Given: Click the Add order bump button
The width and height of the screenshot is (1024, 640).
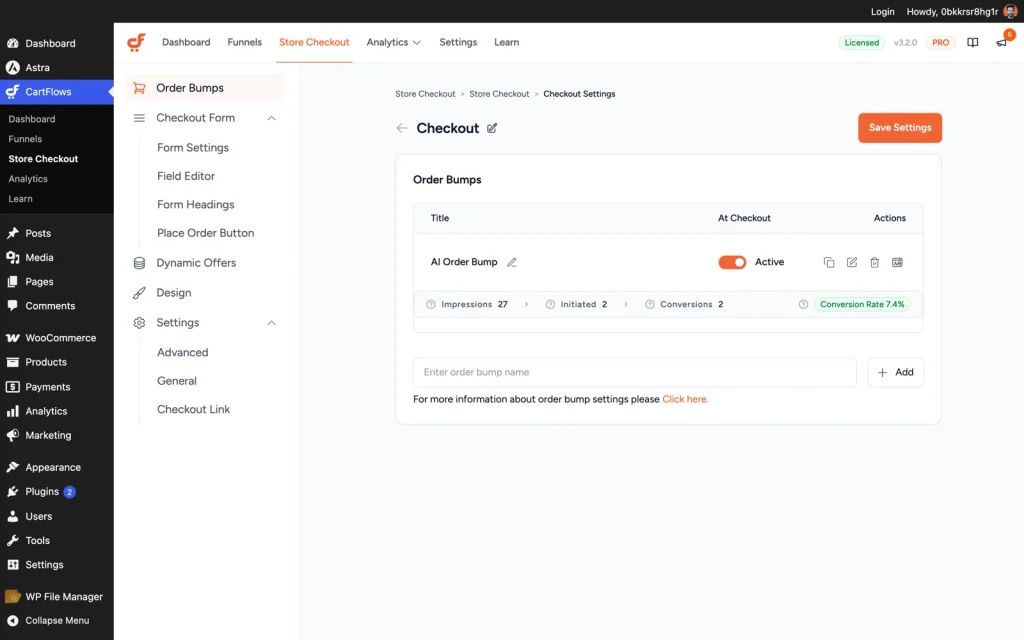Looking at the screenshot, I should coord(895,372).
